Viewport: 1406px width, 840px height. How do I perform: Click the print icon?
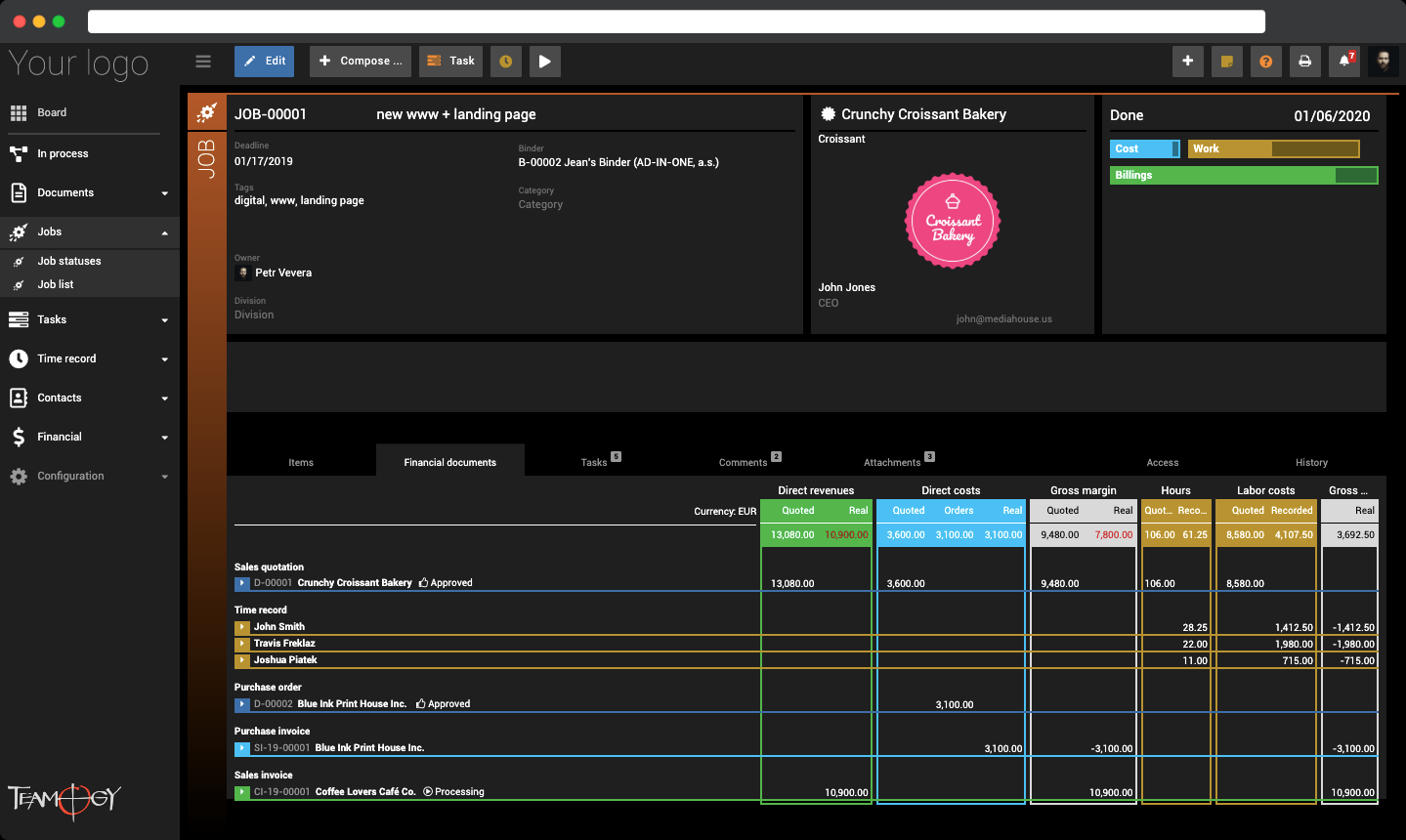pos(1305,62)
